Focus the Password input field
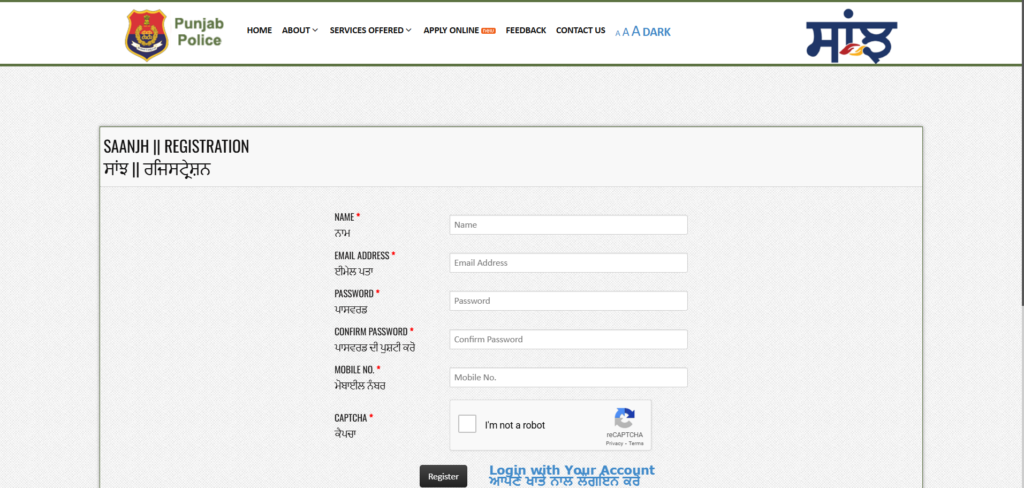 click(568, 301)
